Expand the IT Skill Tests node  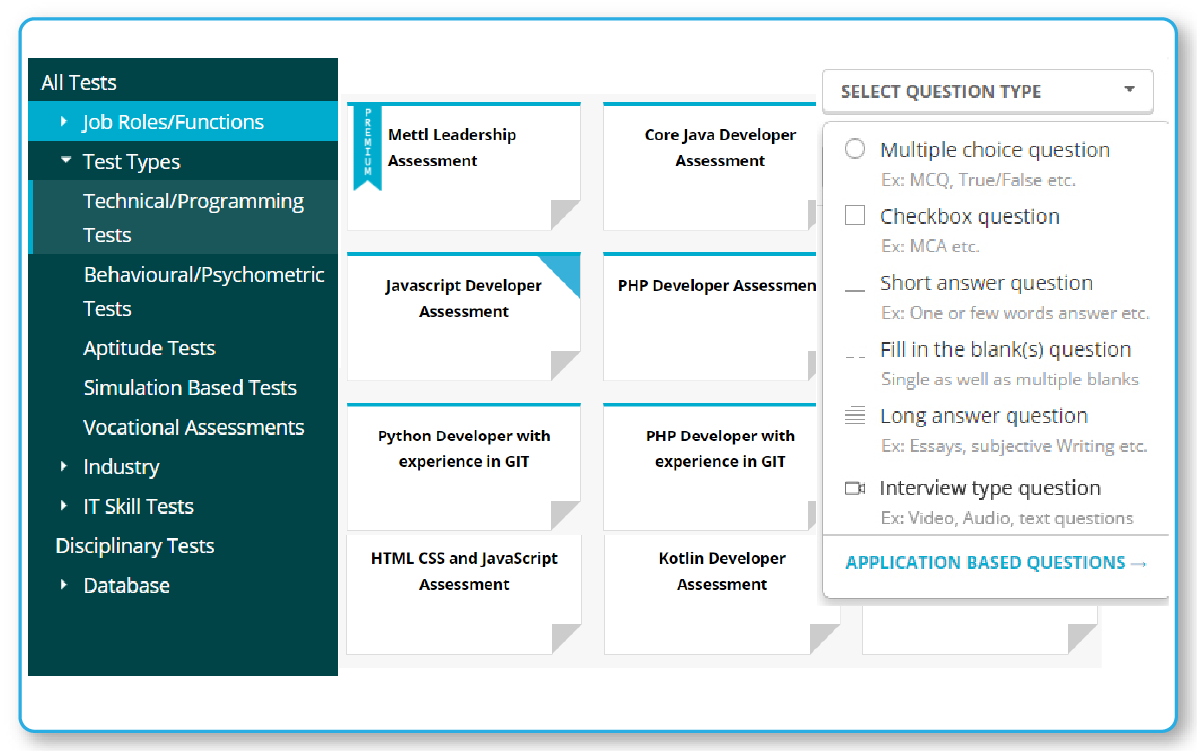tap(64, 506)
